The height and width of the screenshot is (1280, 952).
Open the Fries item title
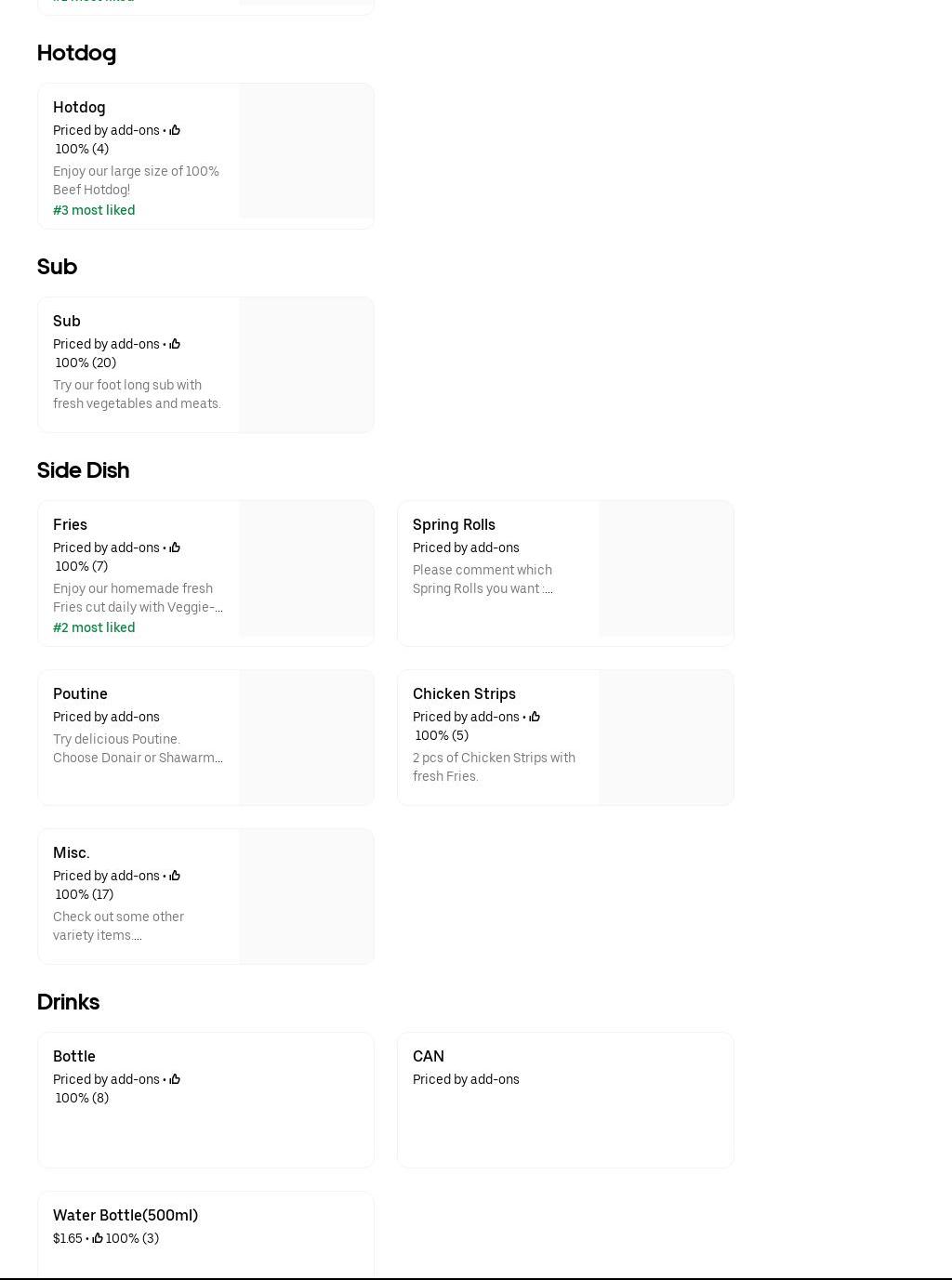70,524
